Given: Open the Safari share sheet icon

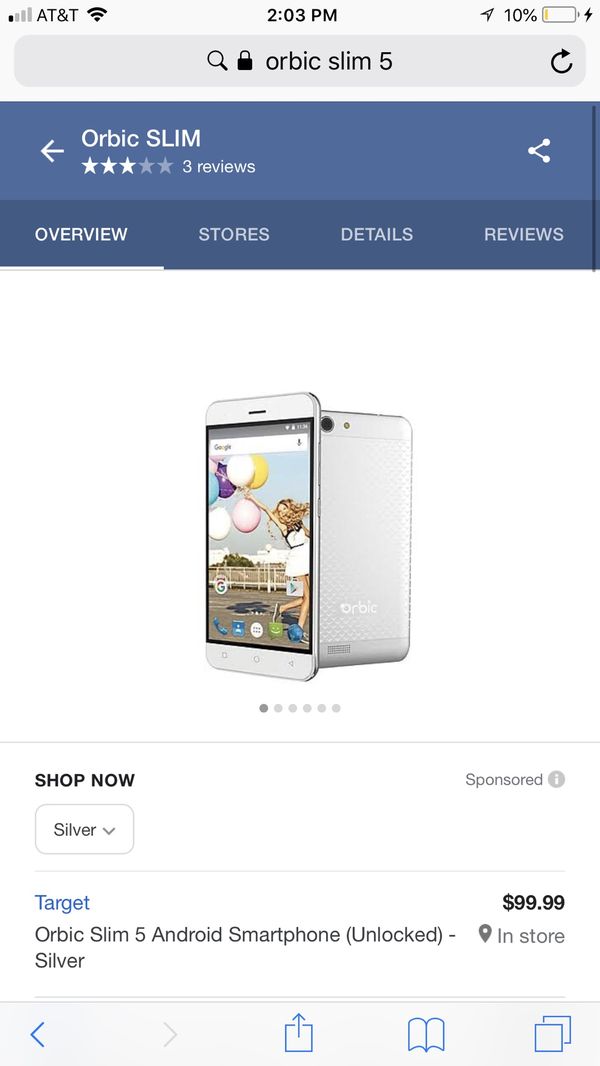Looking at the screenshot, I should [298, 1032].
